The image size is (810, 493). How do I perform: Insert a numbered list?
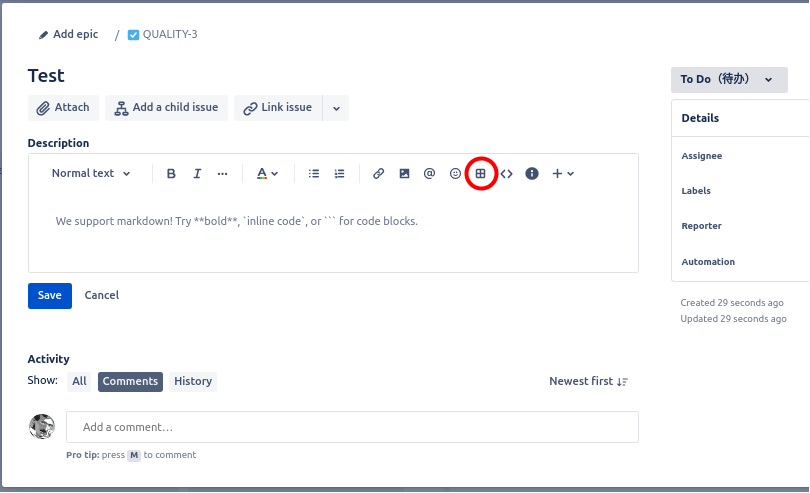[x=339, y=174]
